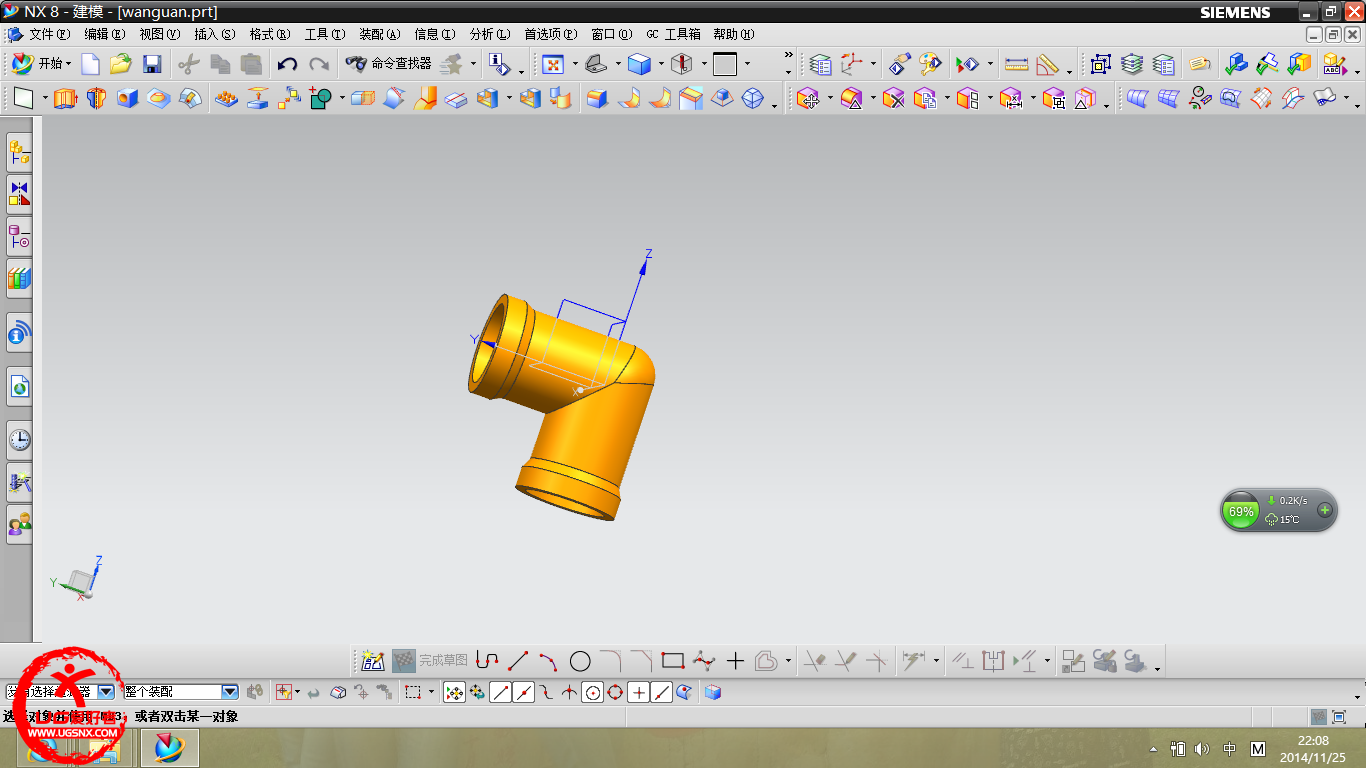1366x774 pixels.
Task: Click the Point (plus) sketch tool
Action: [735, 661]
